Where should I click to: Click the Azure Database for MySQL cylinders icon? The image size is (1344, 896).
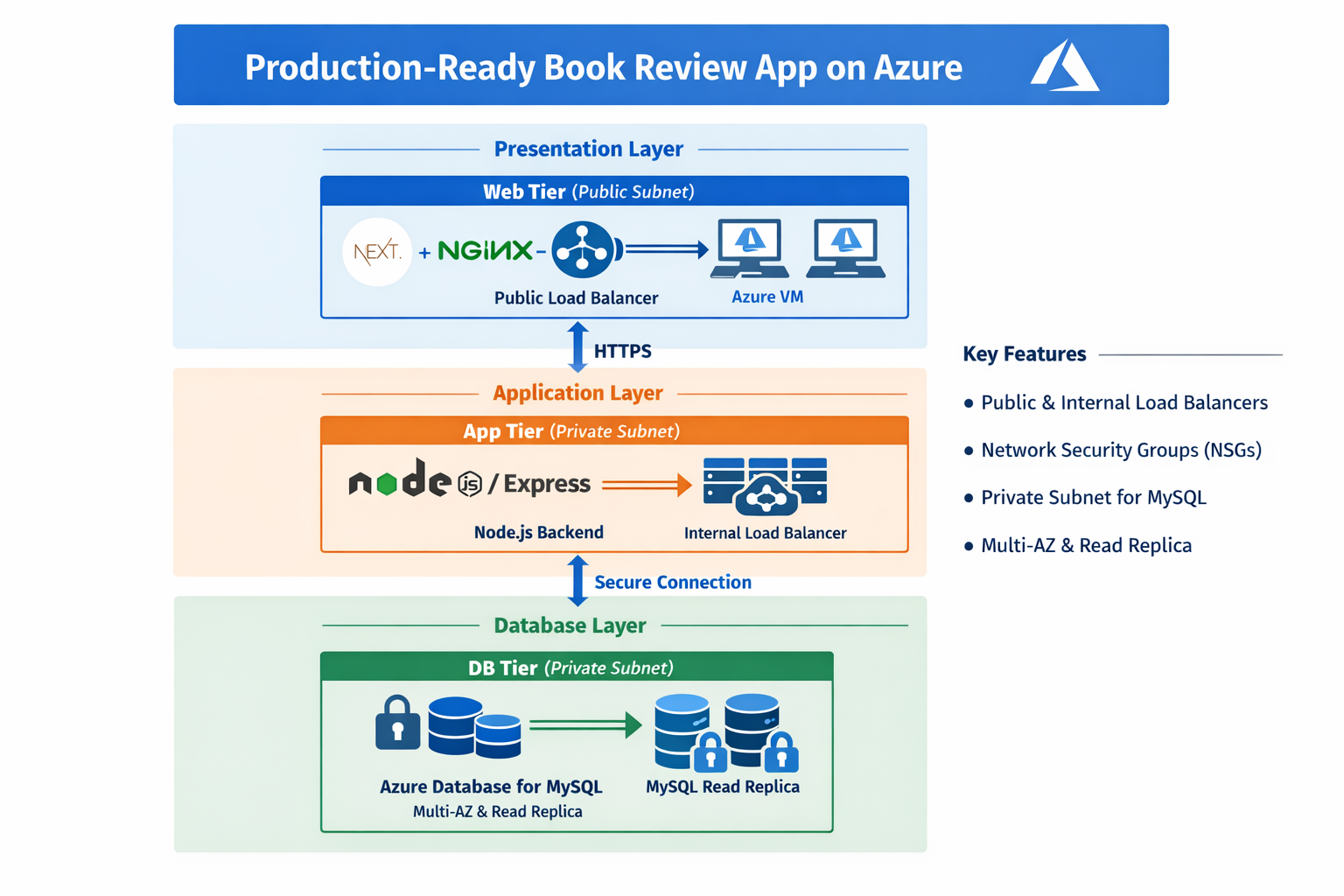[x=474, y=727]
